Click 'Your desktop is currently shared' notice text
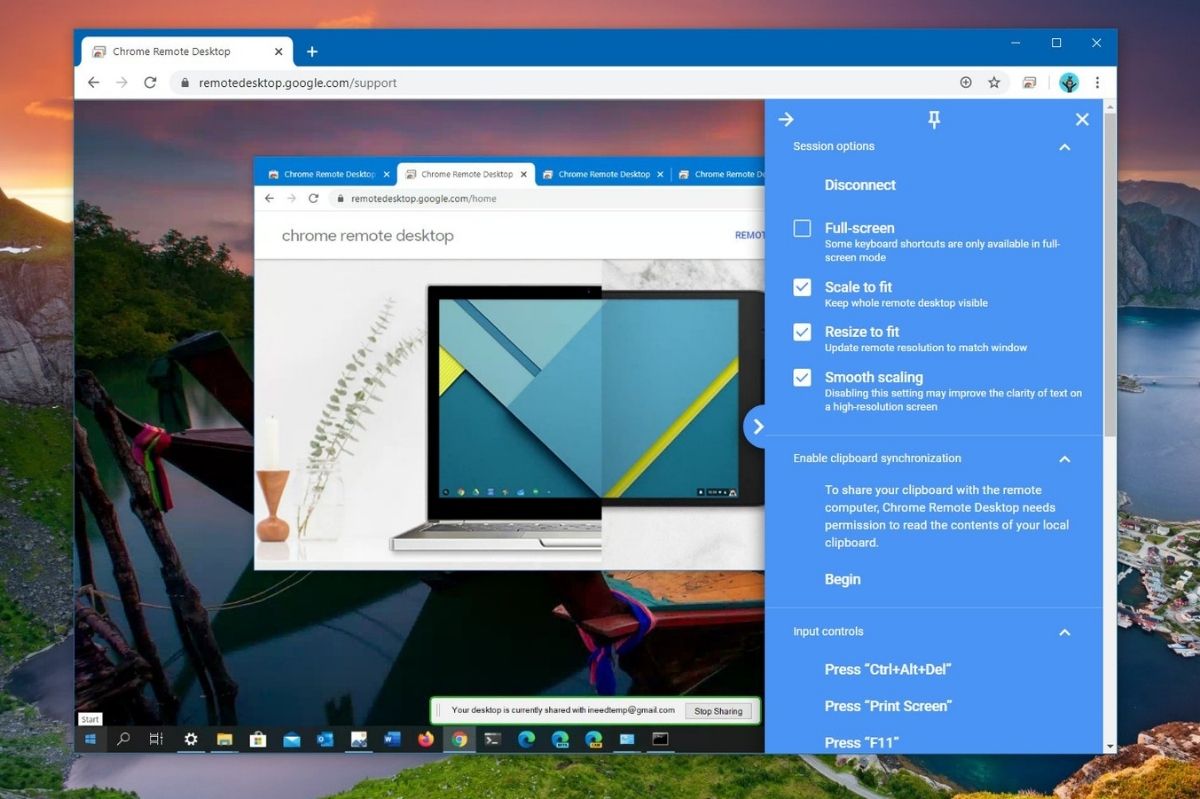 click(x=563, y=710)
